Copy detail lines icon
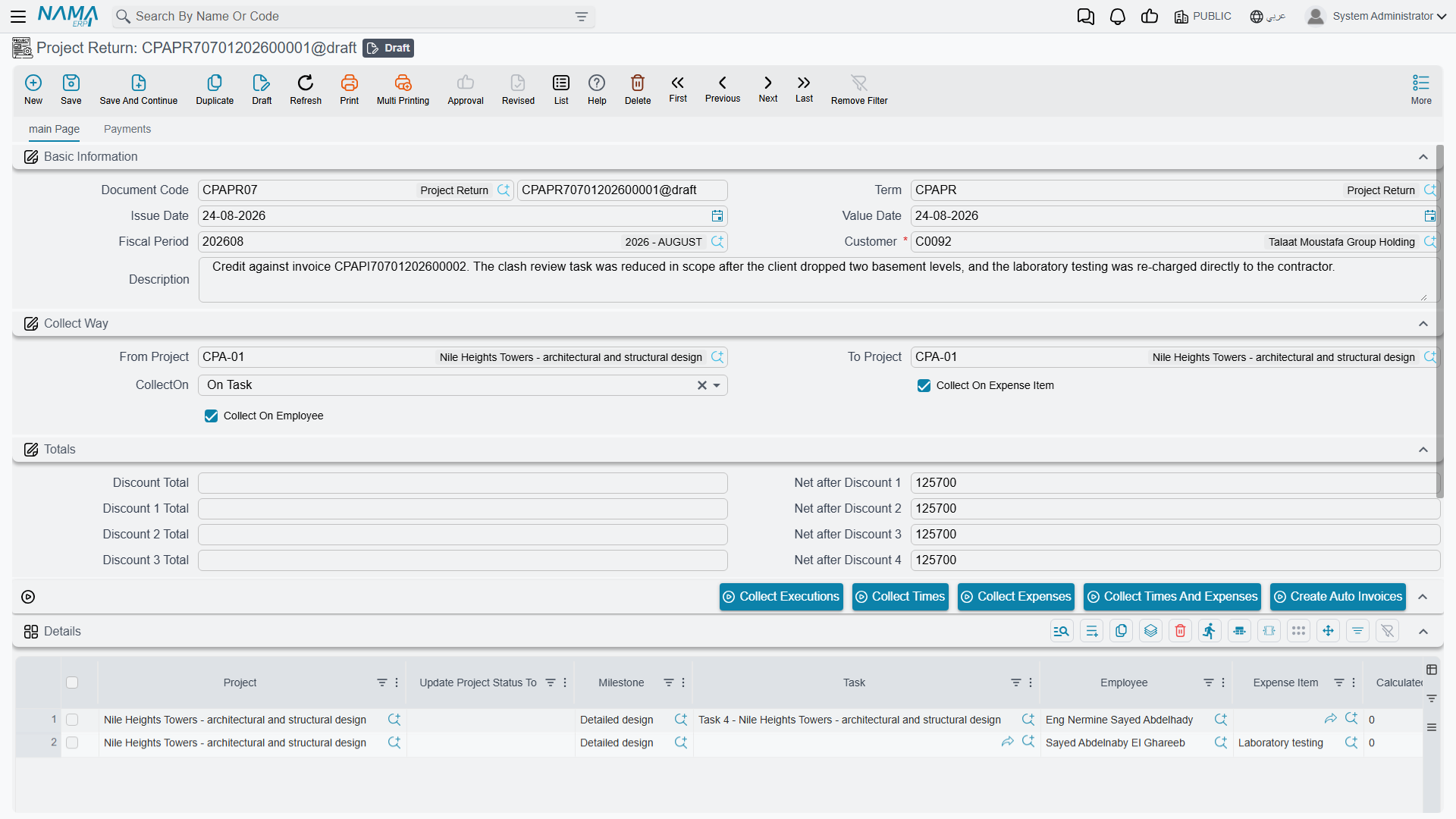The image size is (1456, 819). pos(1121,631)
